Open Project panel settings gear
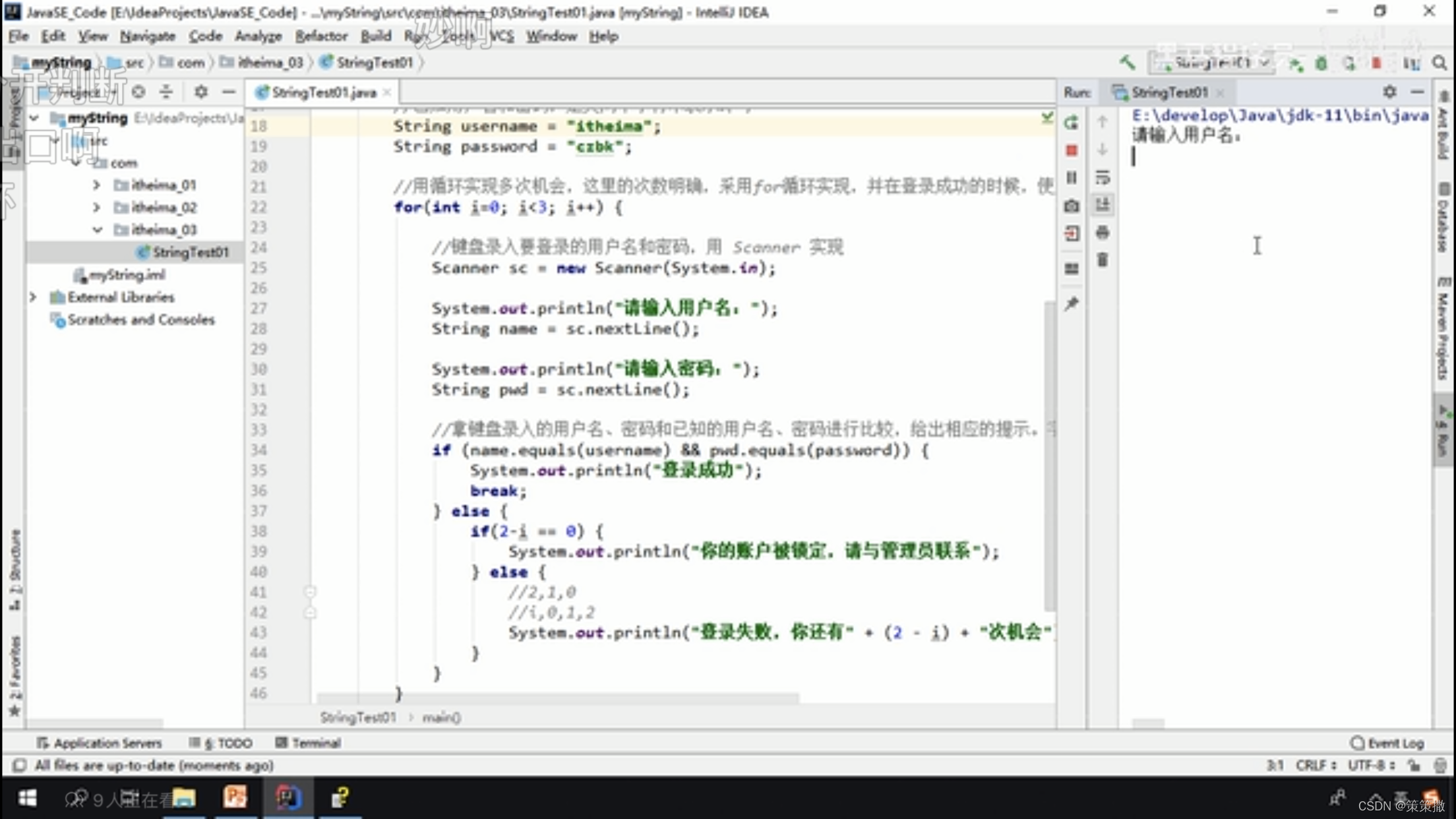The height and width of the screenshot is (819, 1456). (200, 92)
